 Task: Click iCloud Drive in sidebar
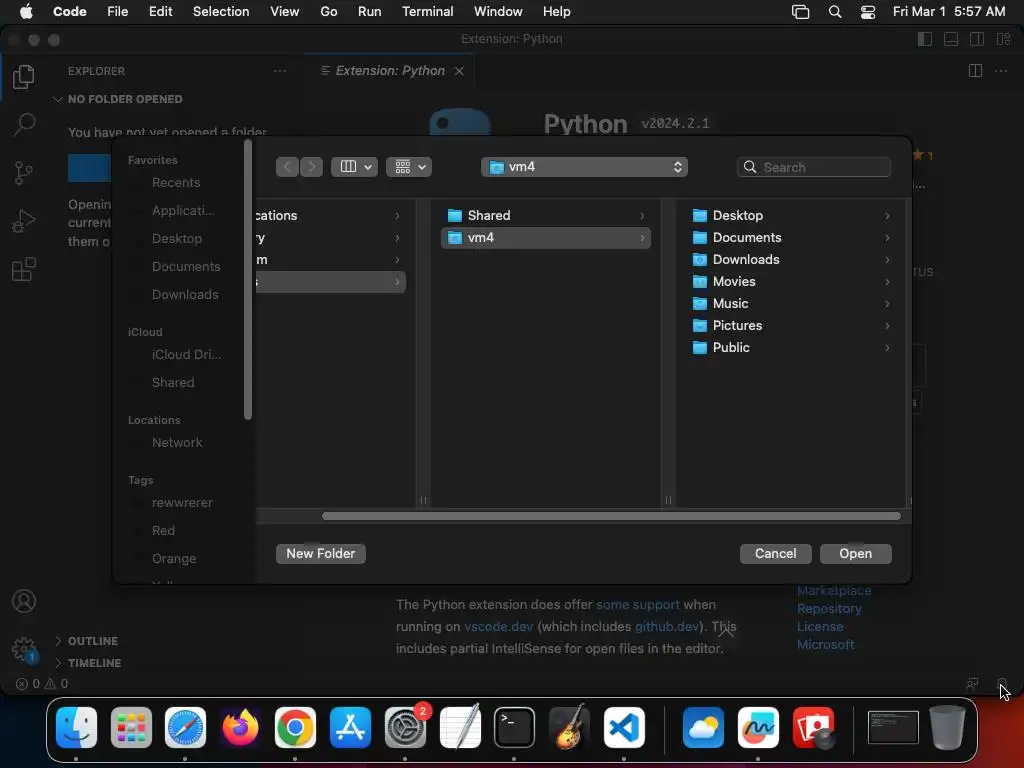click(186, 355)
